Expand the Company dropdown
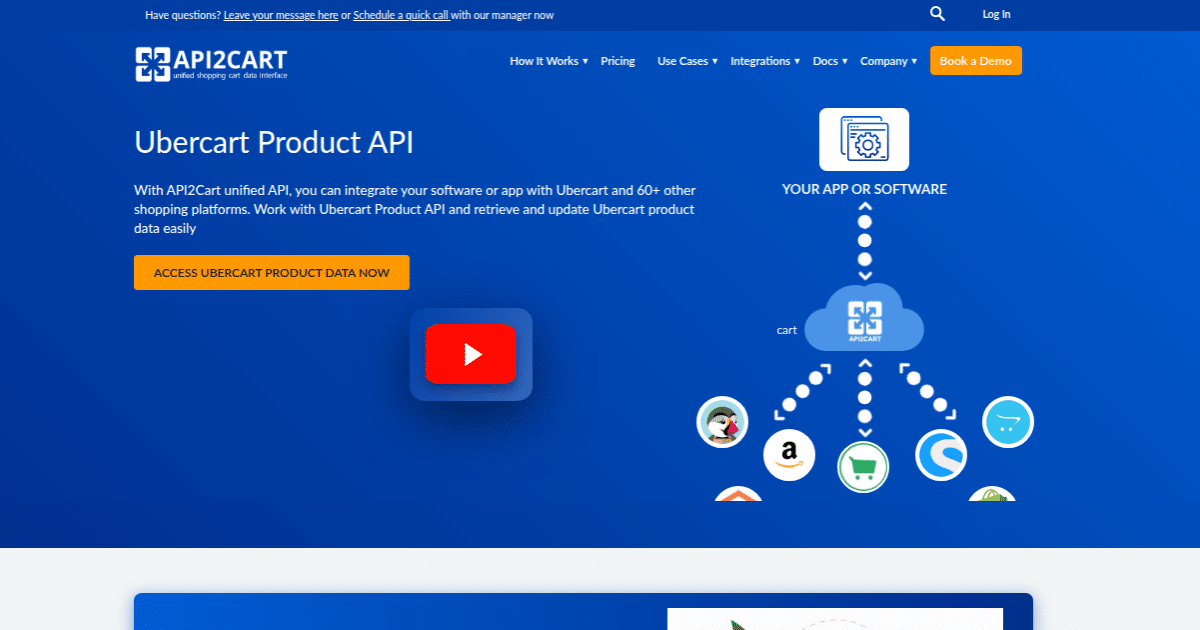 (889, 61)
